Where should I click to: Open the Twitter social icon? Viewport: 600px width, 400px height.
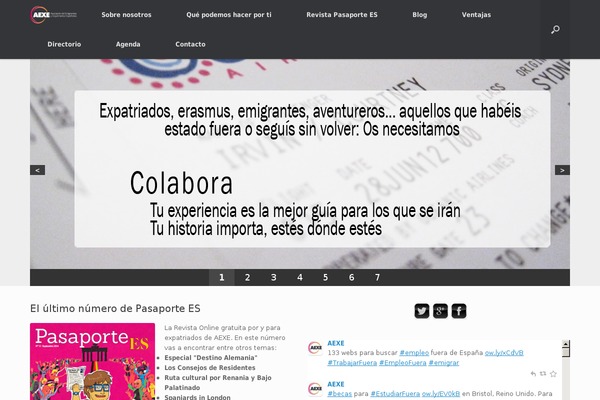pyautogui.click(x=422, y=311)
